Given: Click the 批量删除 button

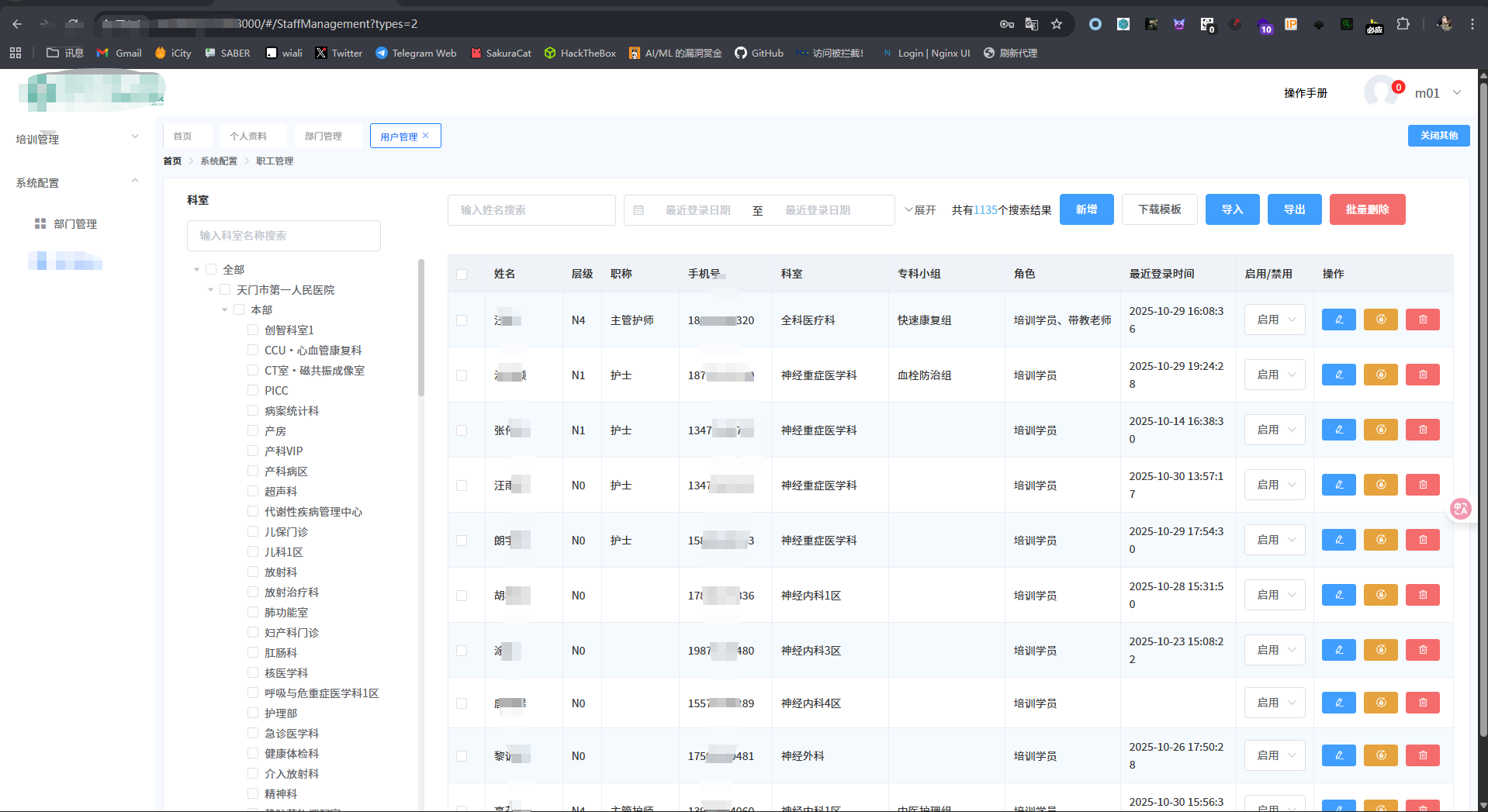Looking at the screenshot, I should pos(1366,209).
